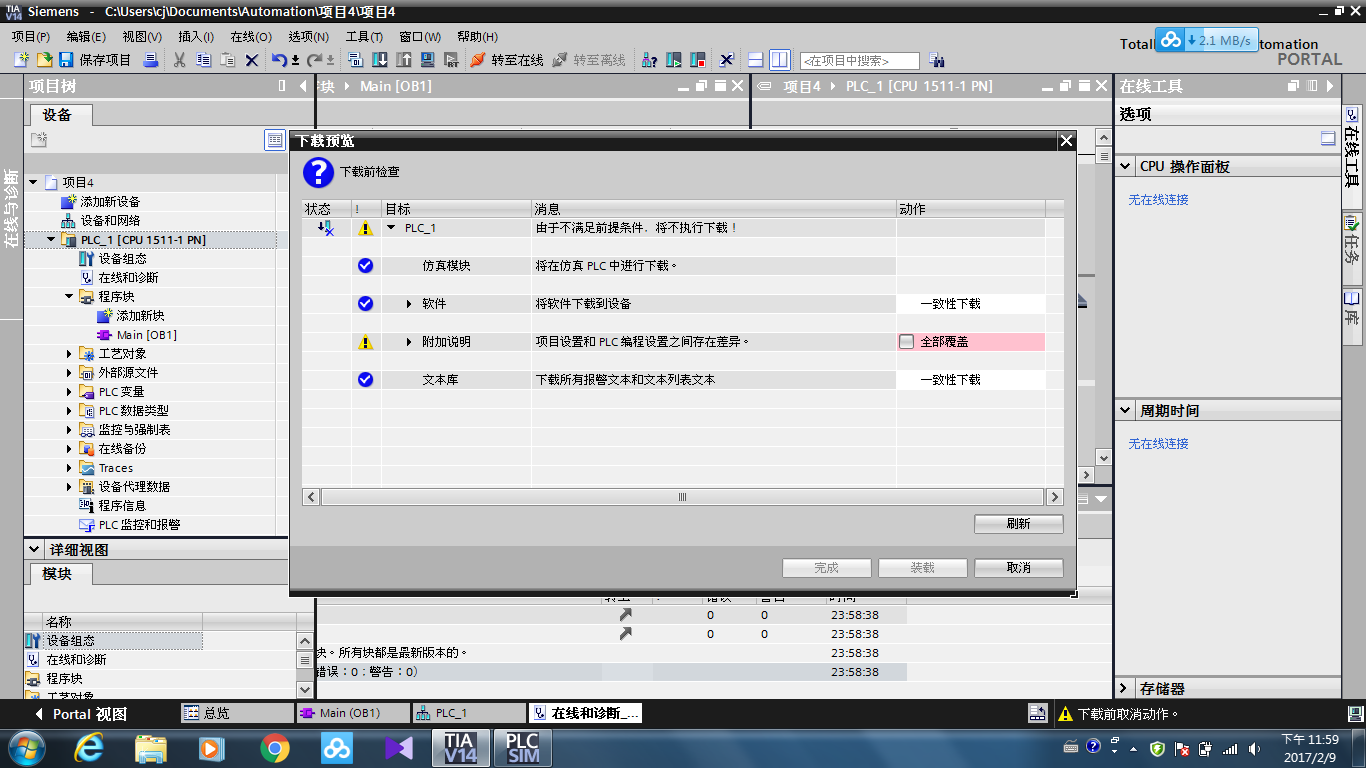Viewport: 1366px width, 768px height.
Task: Click the project search input field
Action: pos(859,61)
